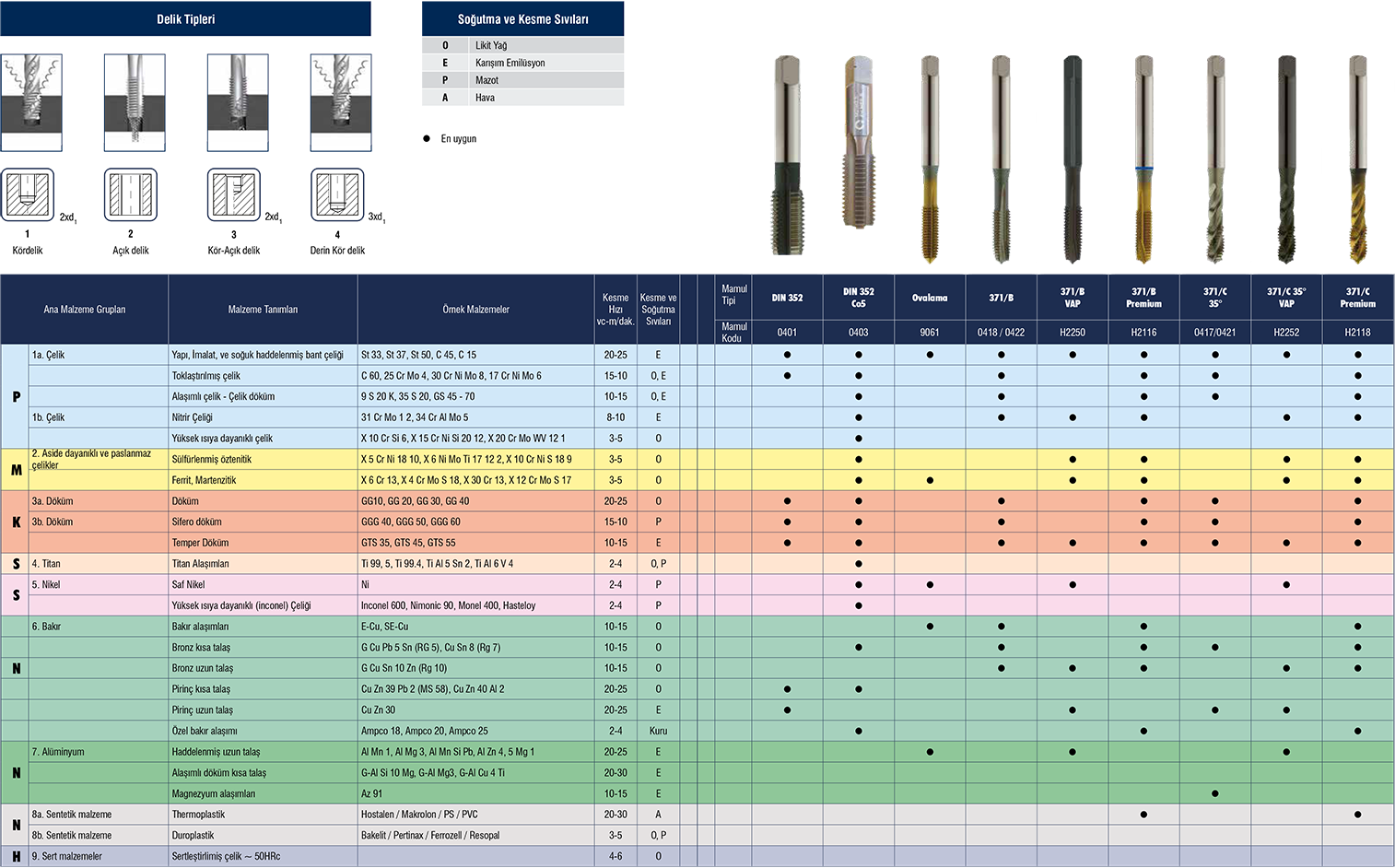Select product code H2250 cell

(x=1072, y=333)
